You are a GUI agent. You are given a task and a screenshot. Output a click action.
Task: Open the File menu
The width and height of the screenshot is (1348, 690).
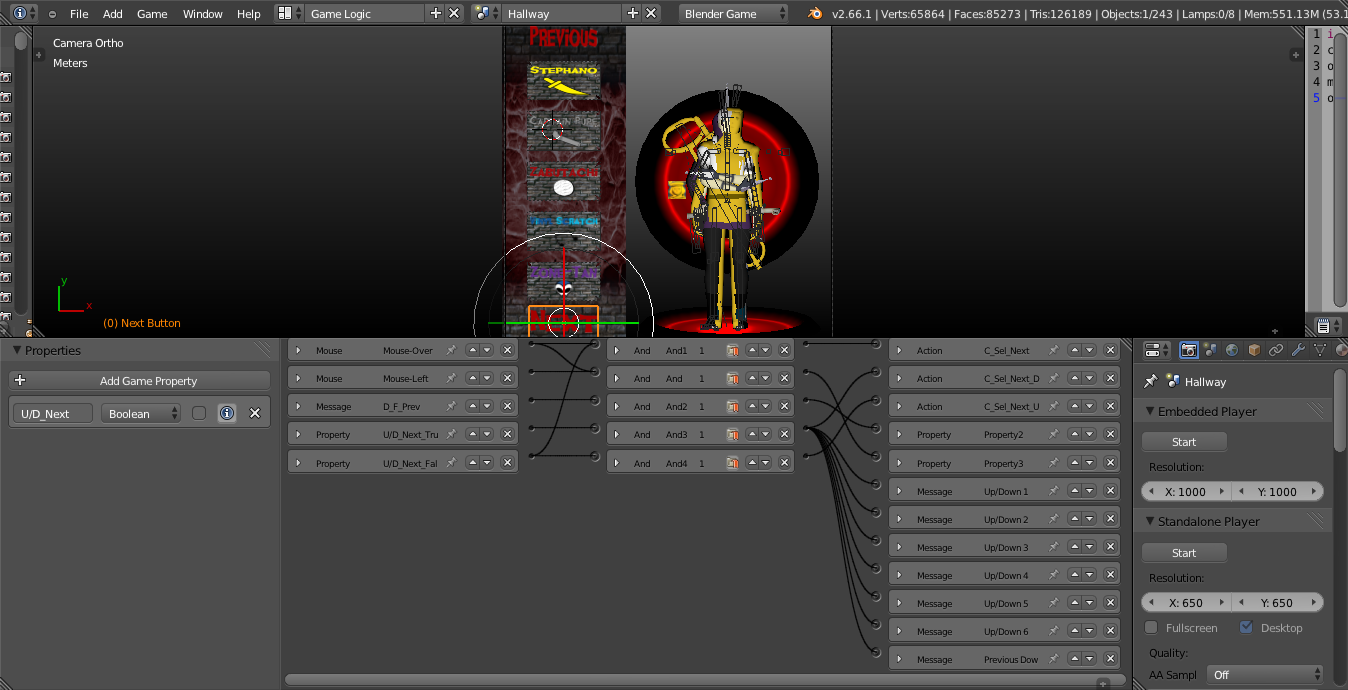point(79,14)
